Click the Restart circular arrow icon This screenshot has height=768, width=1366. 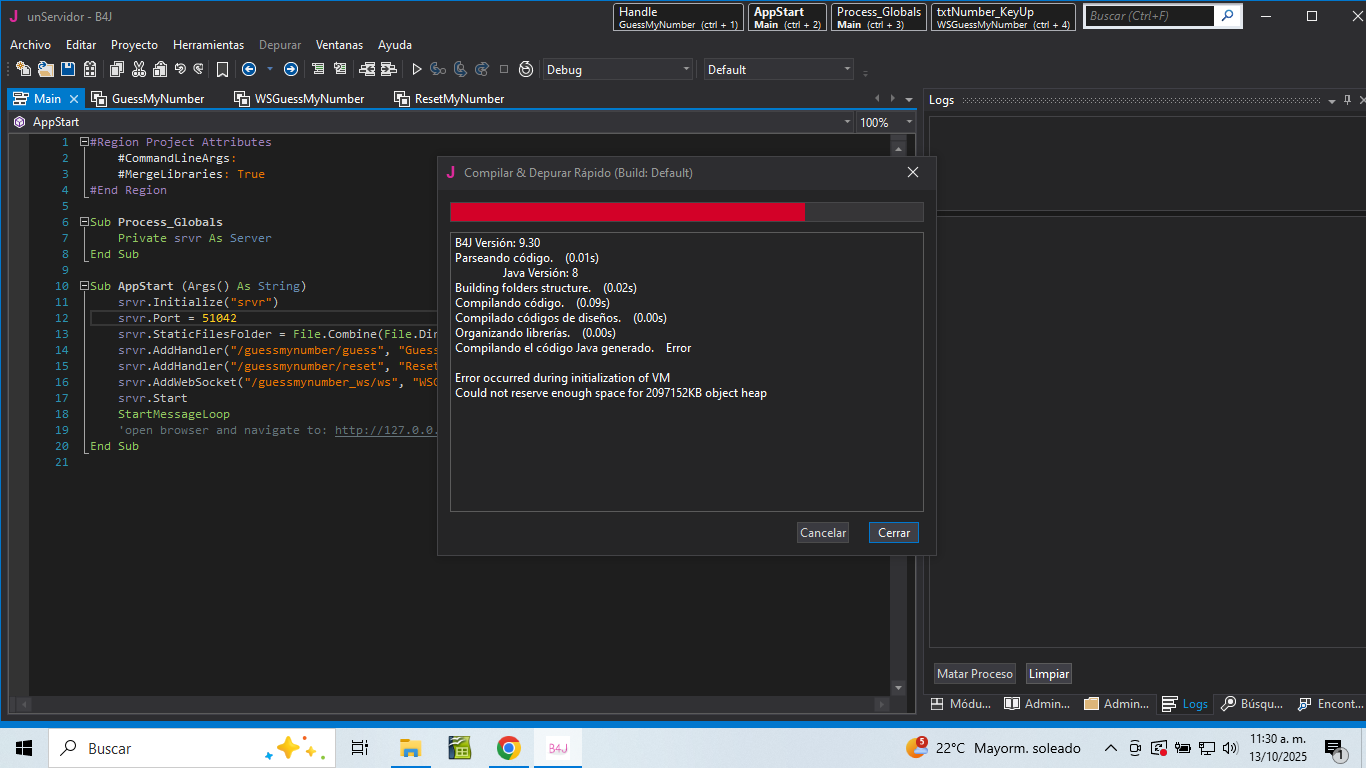click(x=526, y=69)
